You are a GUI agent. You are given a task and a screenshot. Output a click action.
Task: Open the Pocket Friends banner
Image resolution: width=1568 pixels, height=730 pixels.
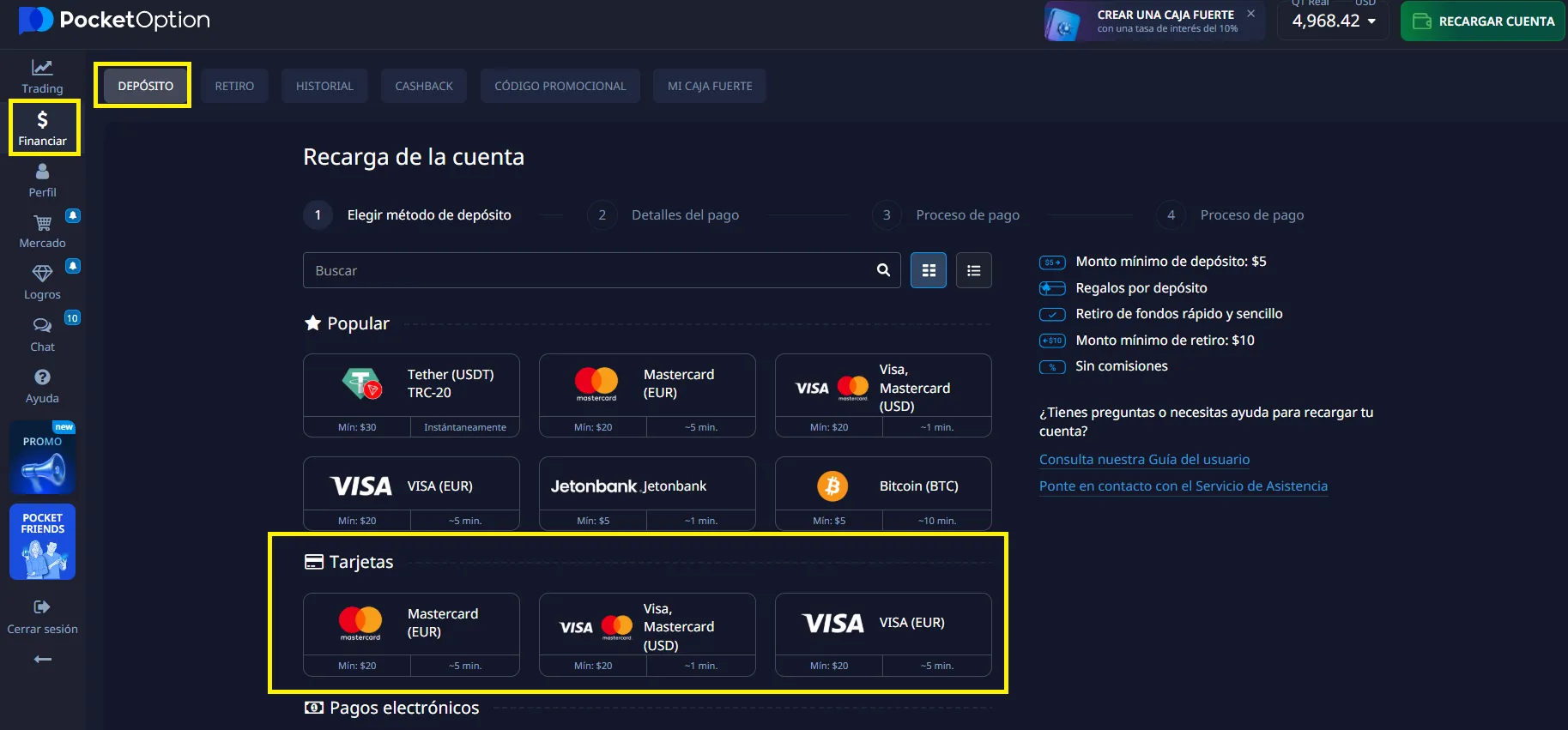point(43,542)
